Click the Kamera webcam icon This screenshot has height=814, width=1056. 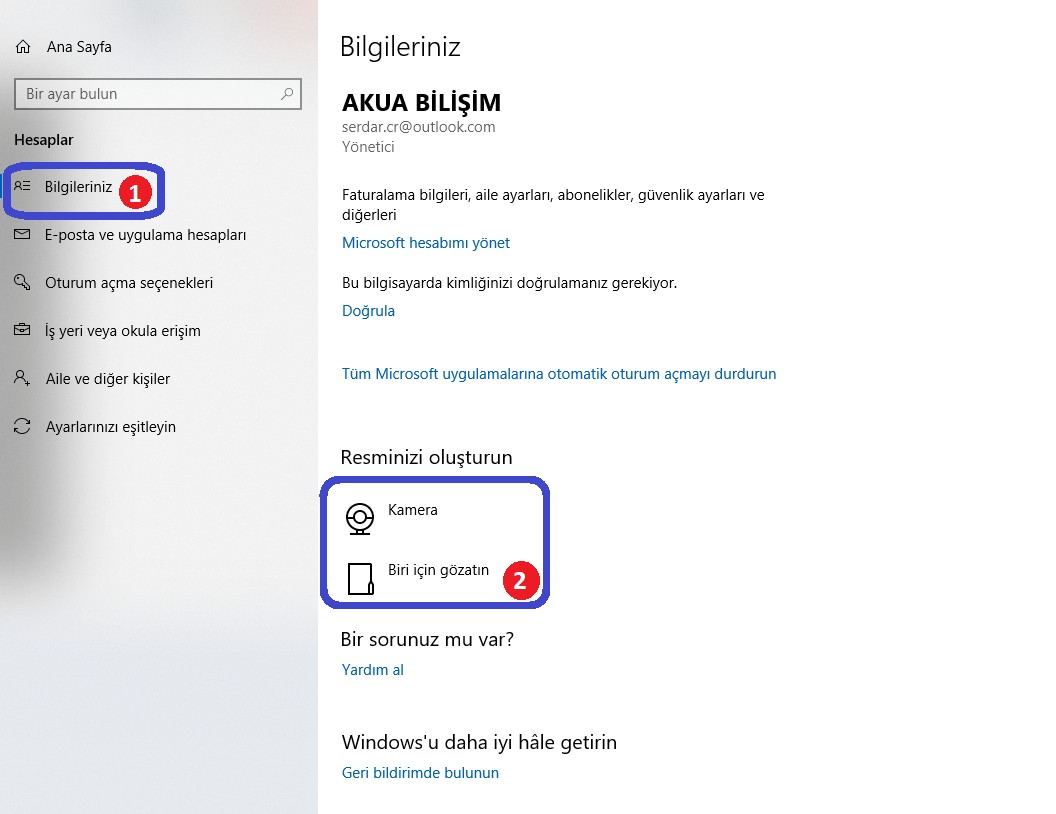(360, 517)
